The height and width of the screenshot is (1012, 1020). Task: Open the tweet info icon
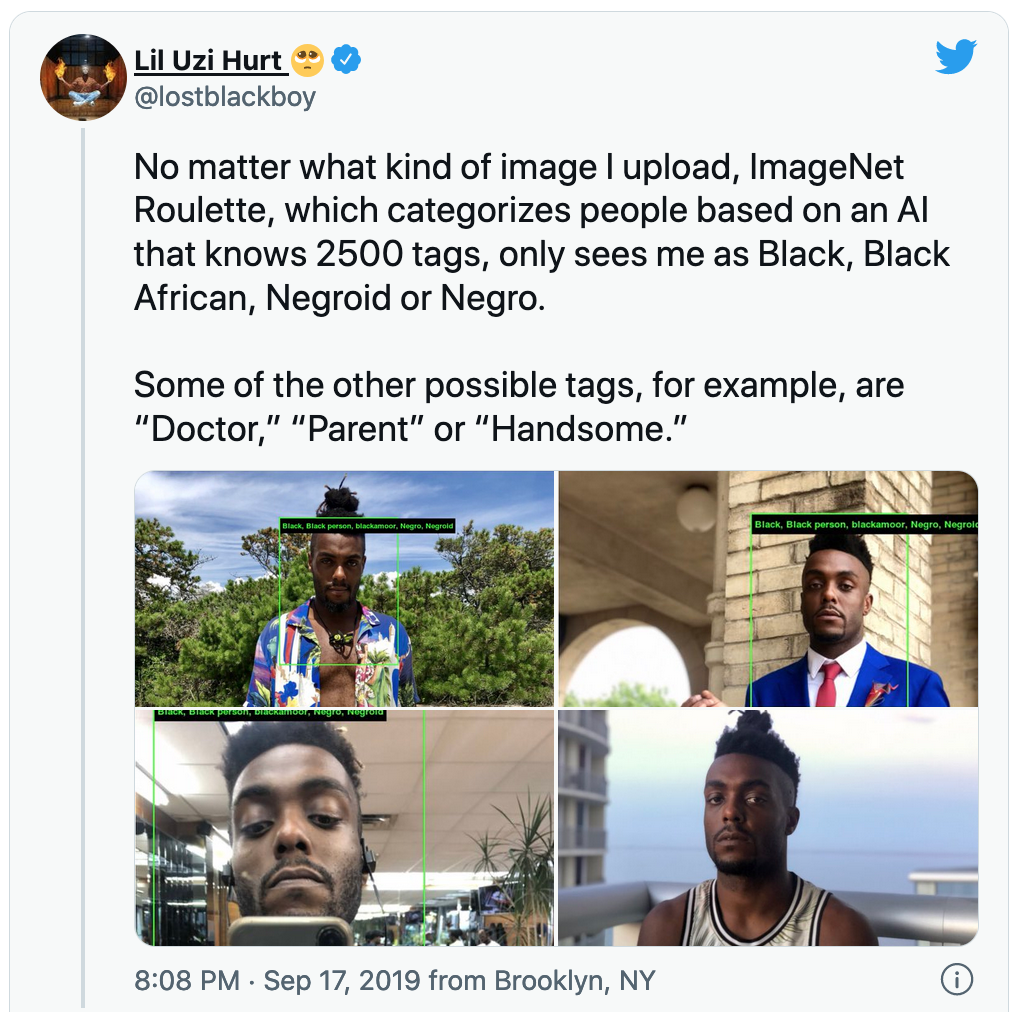(x=956, y=979)
